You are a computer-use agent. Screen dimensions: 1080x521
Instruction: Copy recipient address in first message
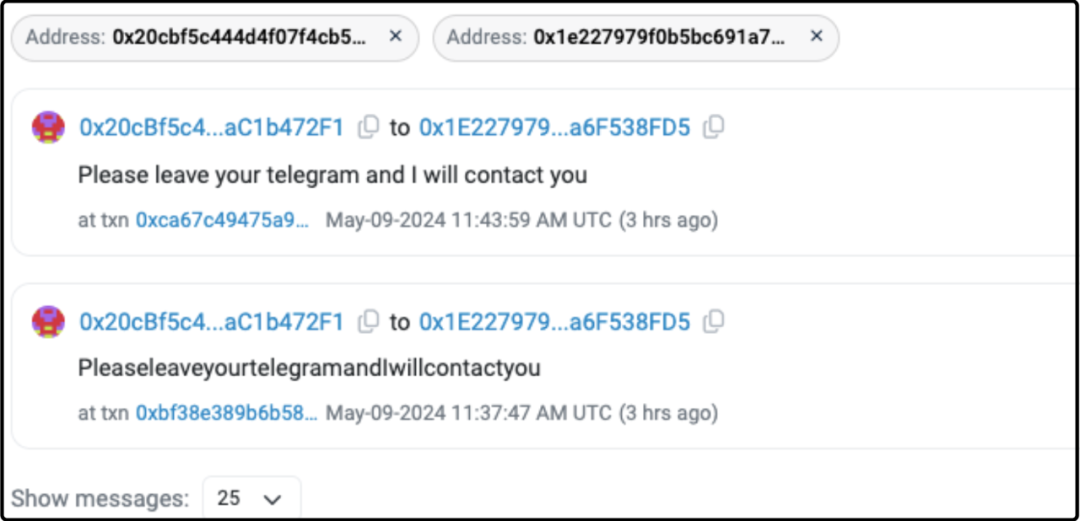coord(714,127)
